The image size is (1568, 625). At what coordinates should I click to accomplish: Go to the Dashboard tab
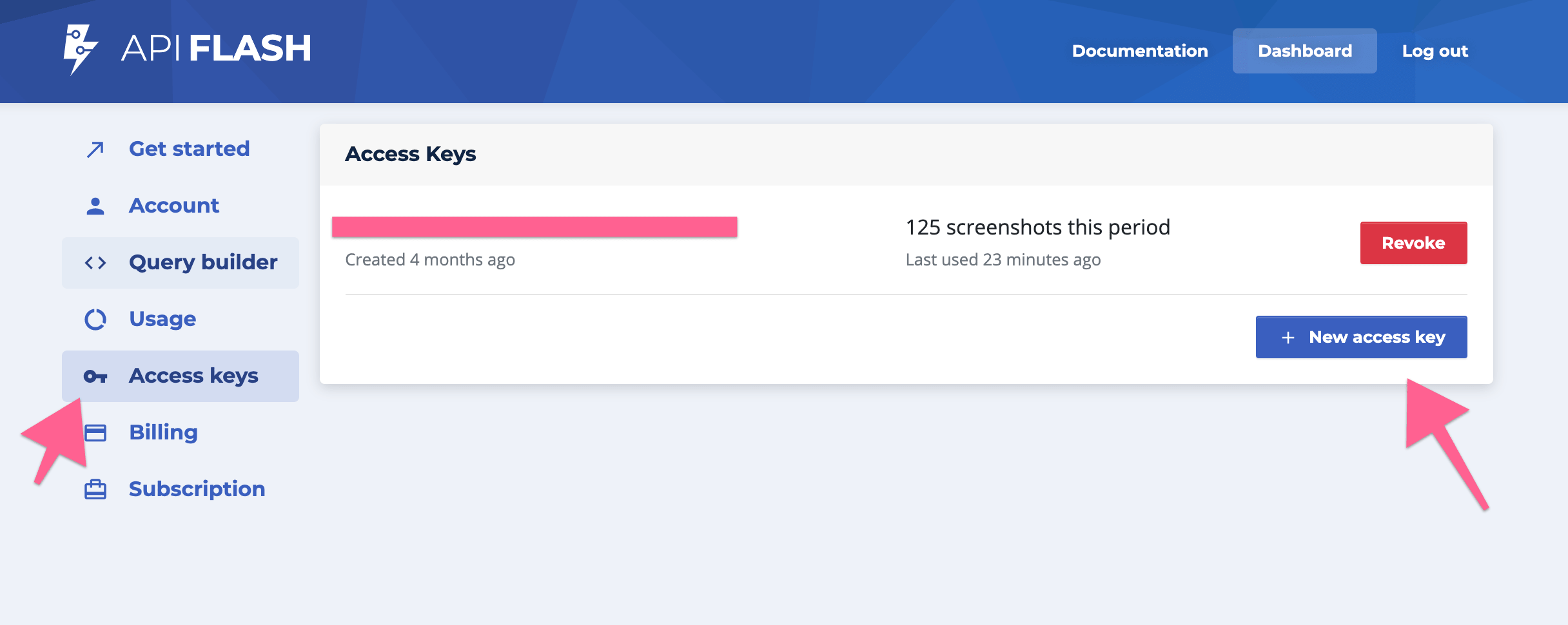[1304, 51]
